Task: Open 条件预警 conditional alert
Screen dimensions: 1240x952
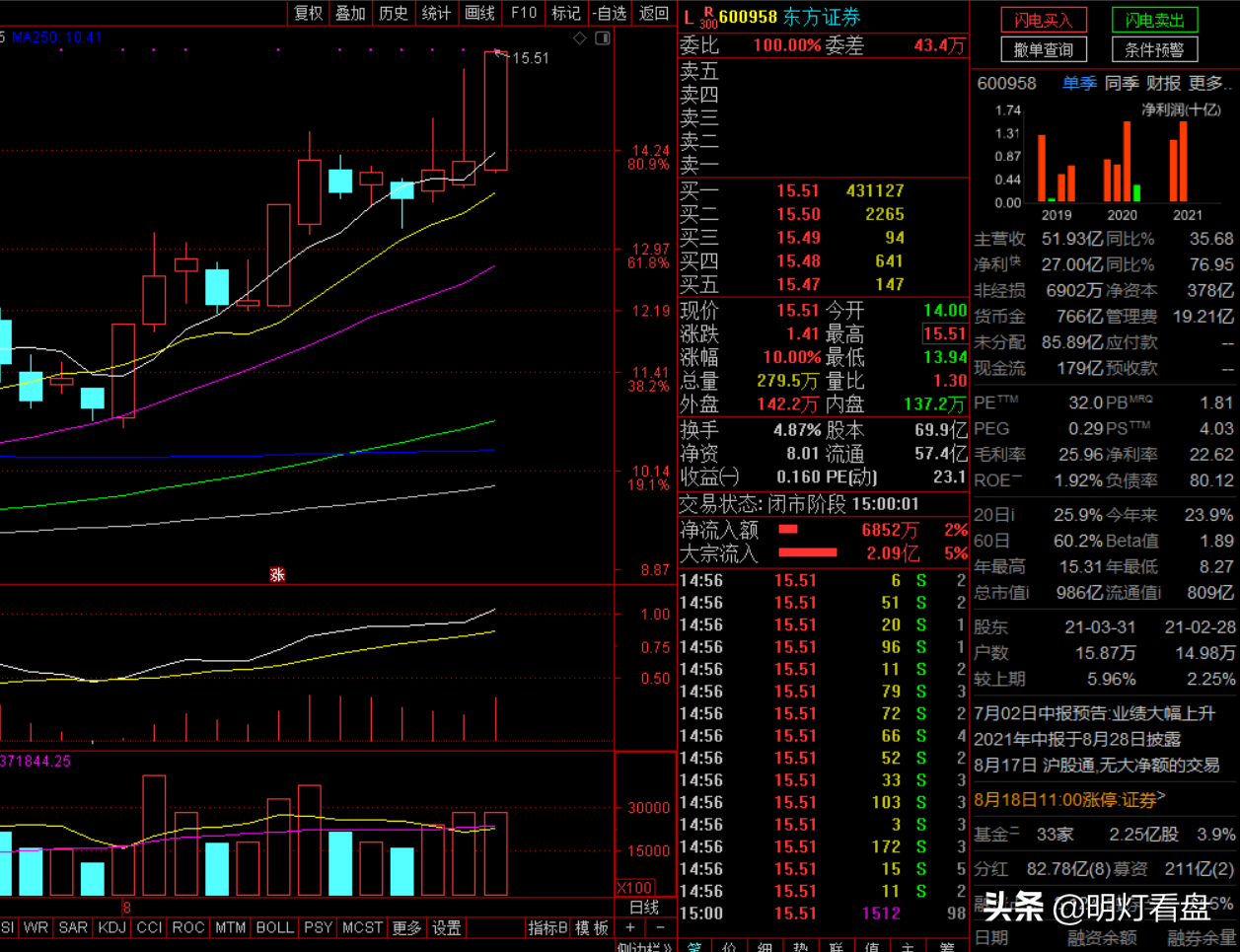Action: coord(1155,49)
